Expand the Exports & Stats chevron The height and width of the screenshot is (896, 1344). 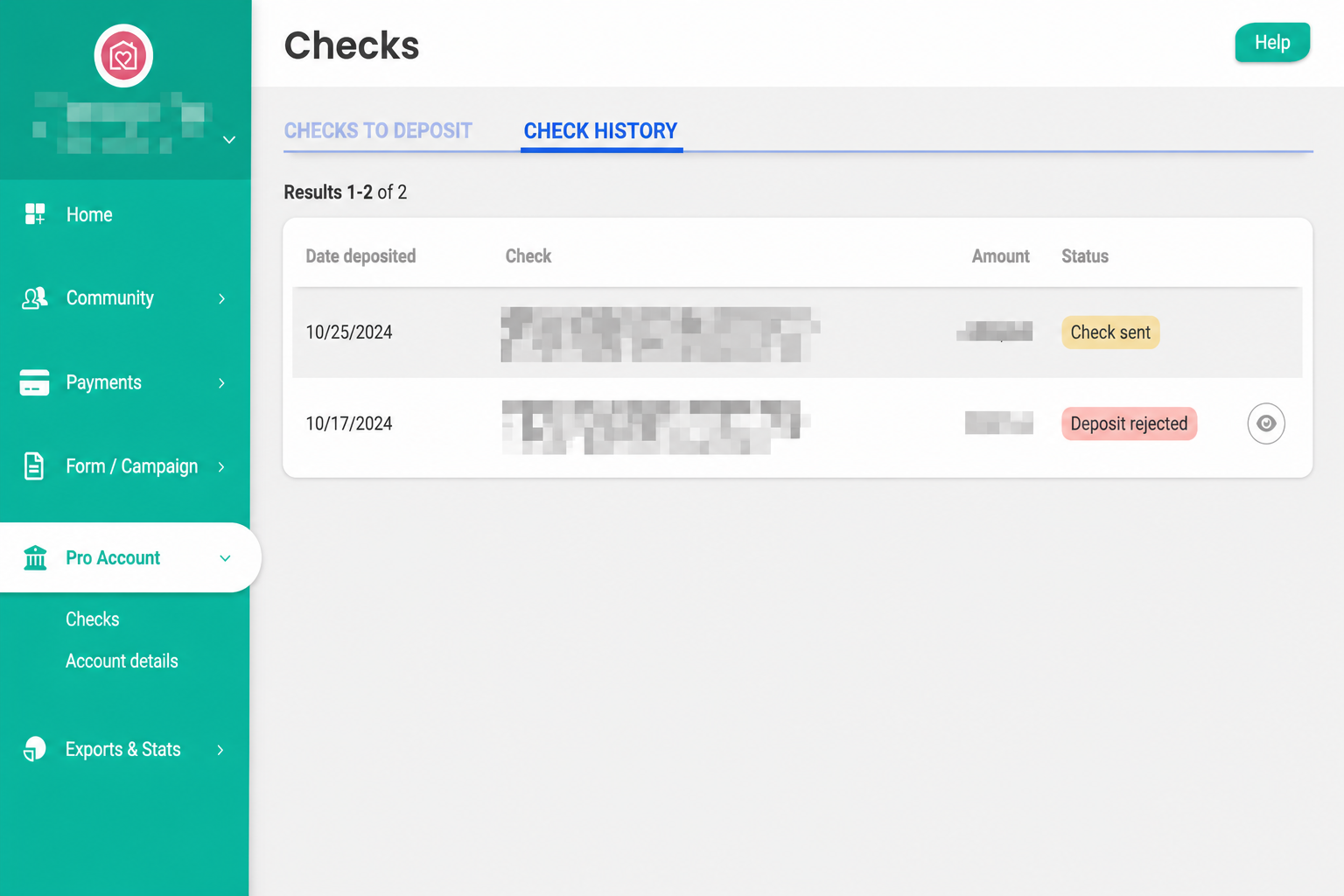coord(220,749)
